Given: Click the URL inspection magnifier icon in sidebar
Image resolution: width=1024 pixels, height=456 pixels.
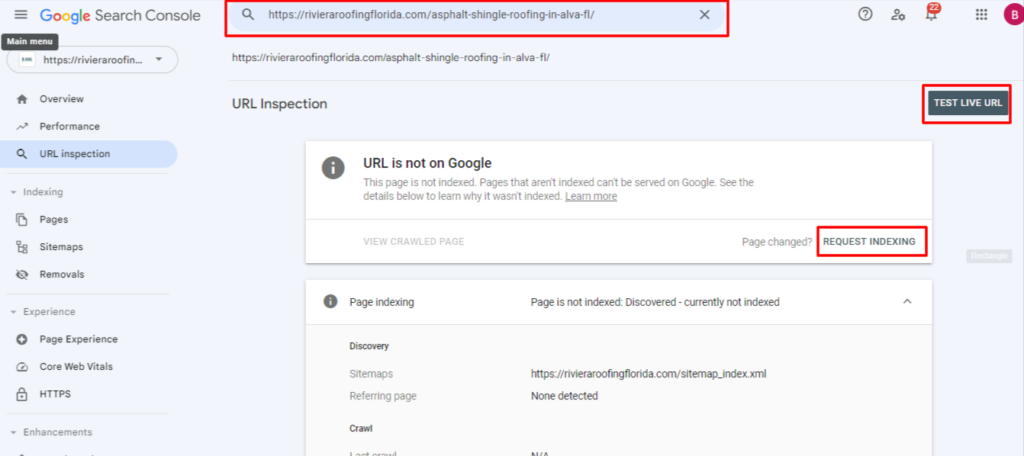Looking at the screenshot, I should coord(22,154).
